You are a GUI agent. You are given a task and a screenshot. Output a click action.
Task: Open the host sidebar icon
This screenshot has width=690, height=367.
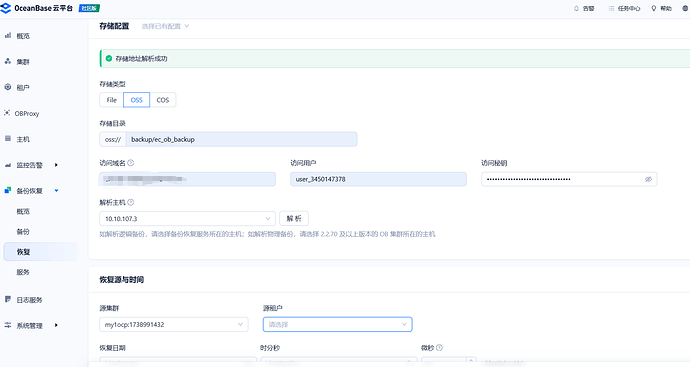7,139
